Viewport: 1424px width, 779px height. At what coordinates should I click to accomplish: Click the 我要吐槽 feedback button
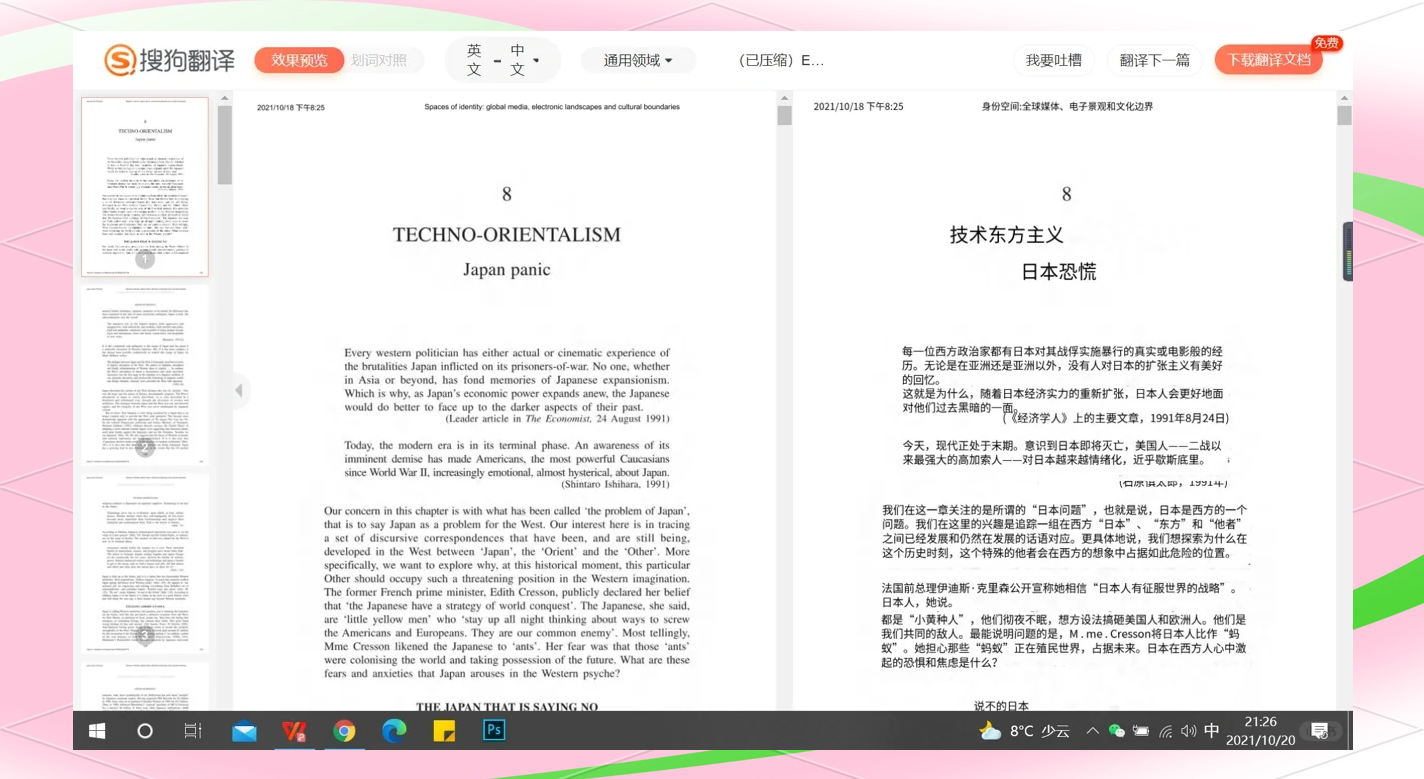(1054, 60)
